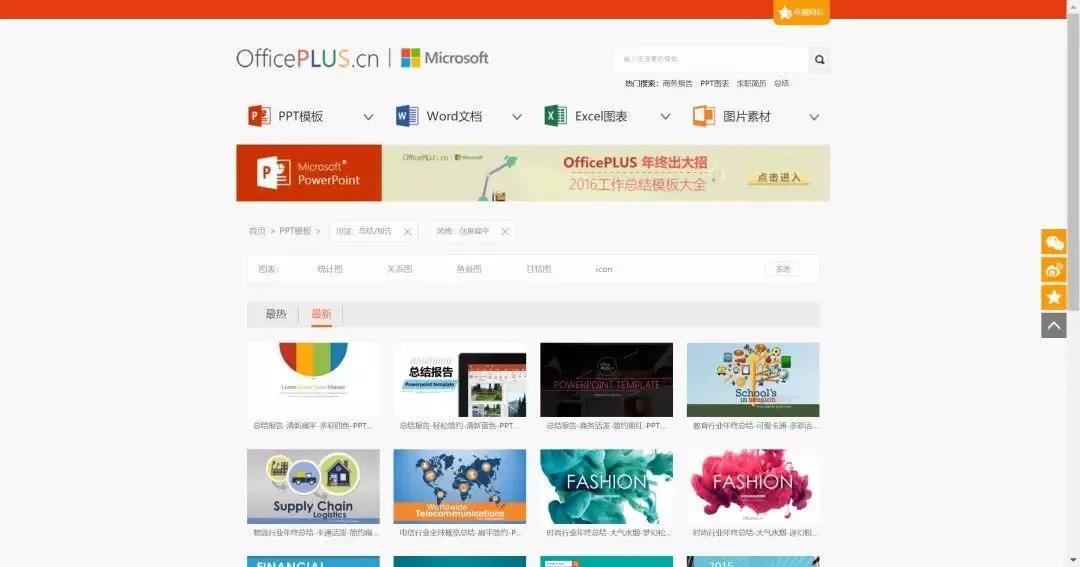Click hot search term PPT图表

pyautogui.click(x=714, y=83)
